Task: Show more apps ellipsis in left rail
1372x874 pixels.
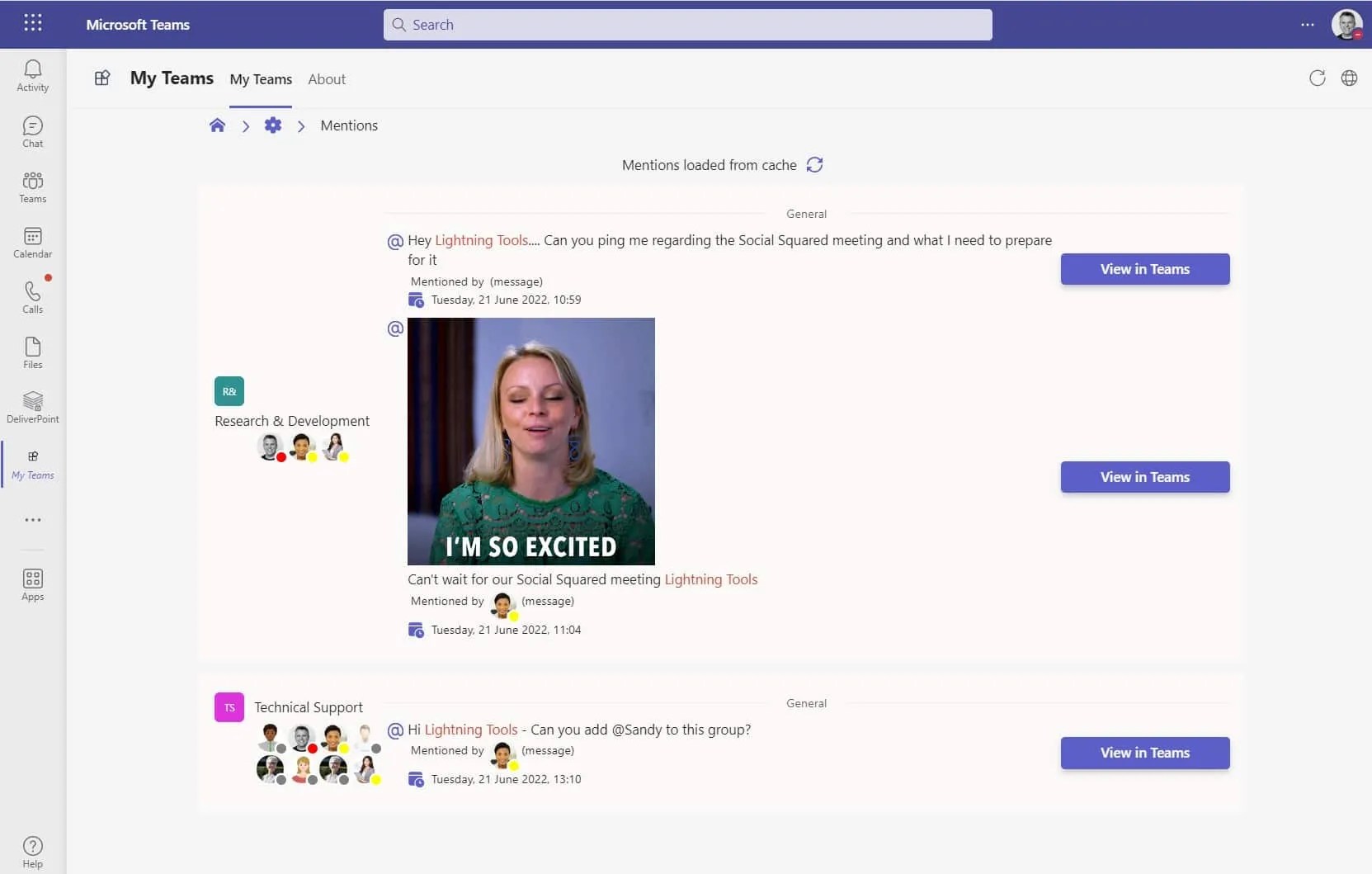Action: [33, 520]
